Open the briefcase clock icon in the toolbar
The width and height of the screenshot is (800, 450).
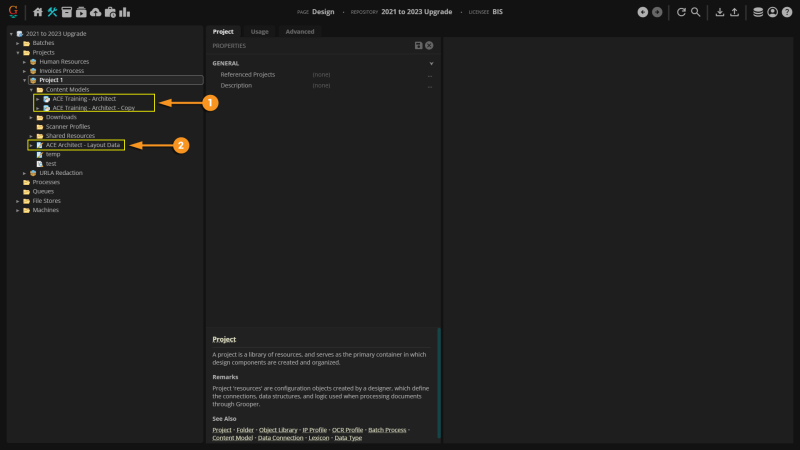tap(110, 12)
